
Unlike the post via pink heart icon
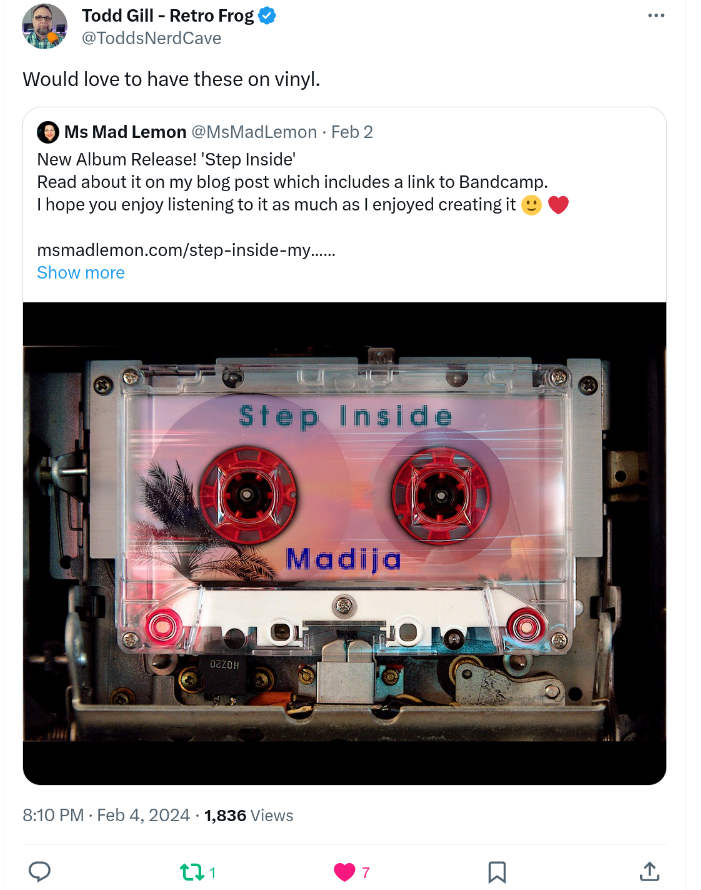[x=345, y=872]
